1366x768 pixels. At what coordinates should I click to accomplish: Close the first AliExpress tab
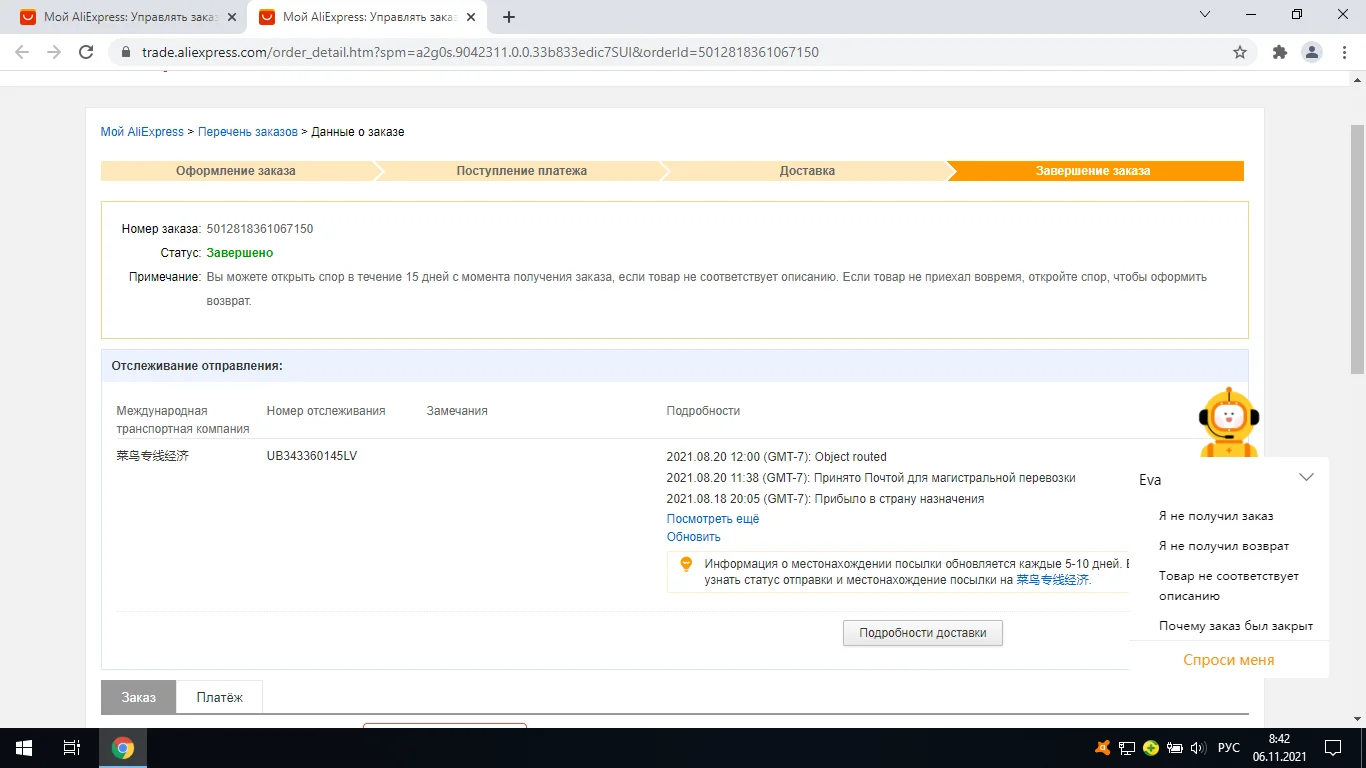pos(232,17)
